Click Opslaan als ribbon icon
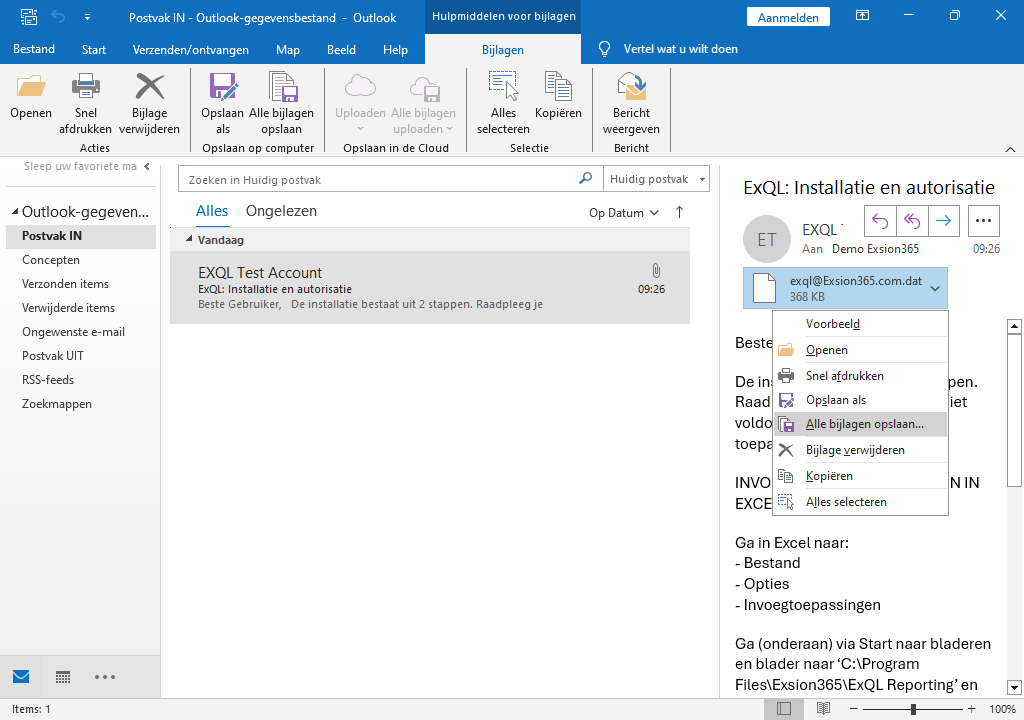1024x720 pixels. point(223,86)
